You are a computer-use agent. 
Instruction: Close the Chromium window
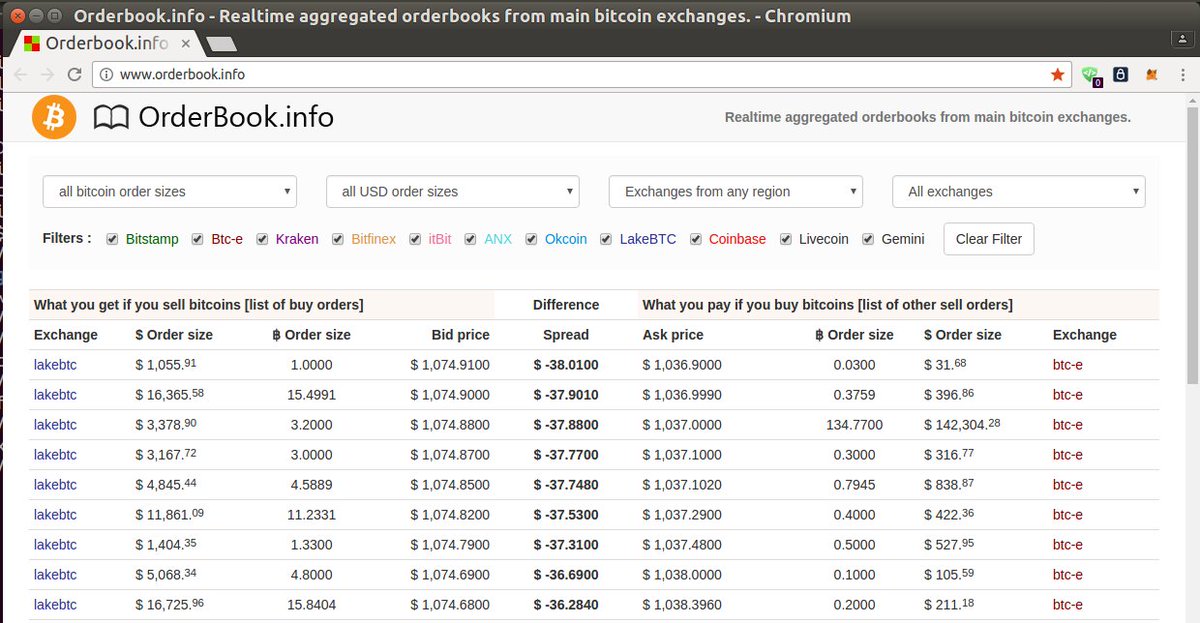coord(17,15)
